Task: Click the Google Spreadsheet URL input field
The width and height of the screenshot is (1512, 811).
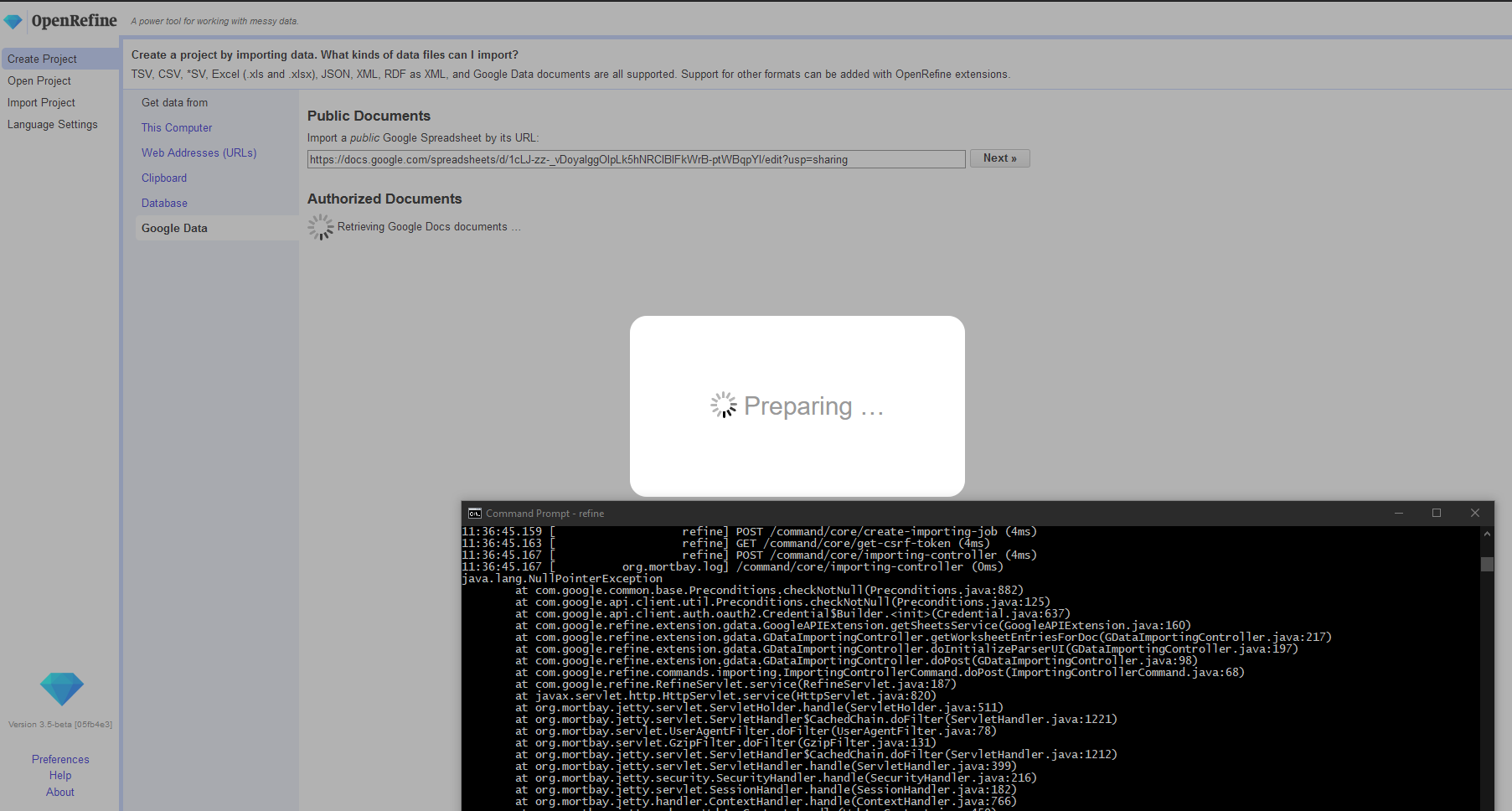Action: (637, 159)
